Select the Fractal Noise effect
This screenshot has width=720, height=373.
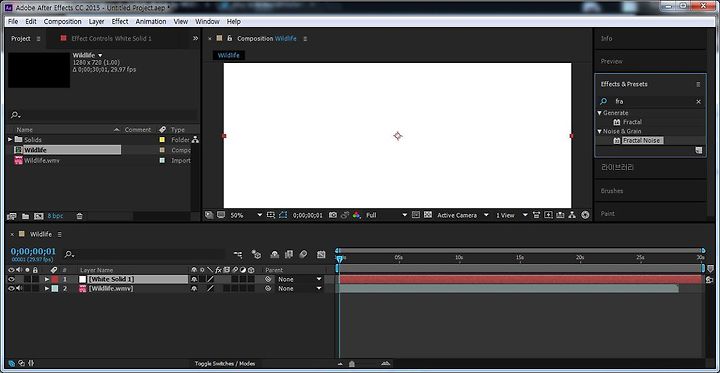pyautogui.click(x=642, y=140)
